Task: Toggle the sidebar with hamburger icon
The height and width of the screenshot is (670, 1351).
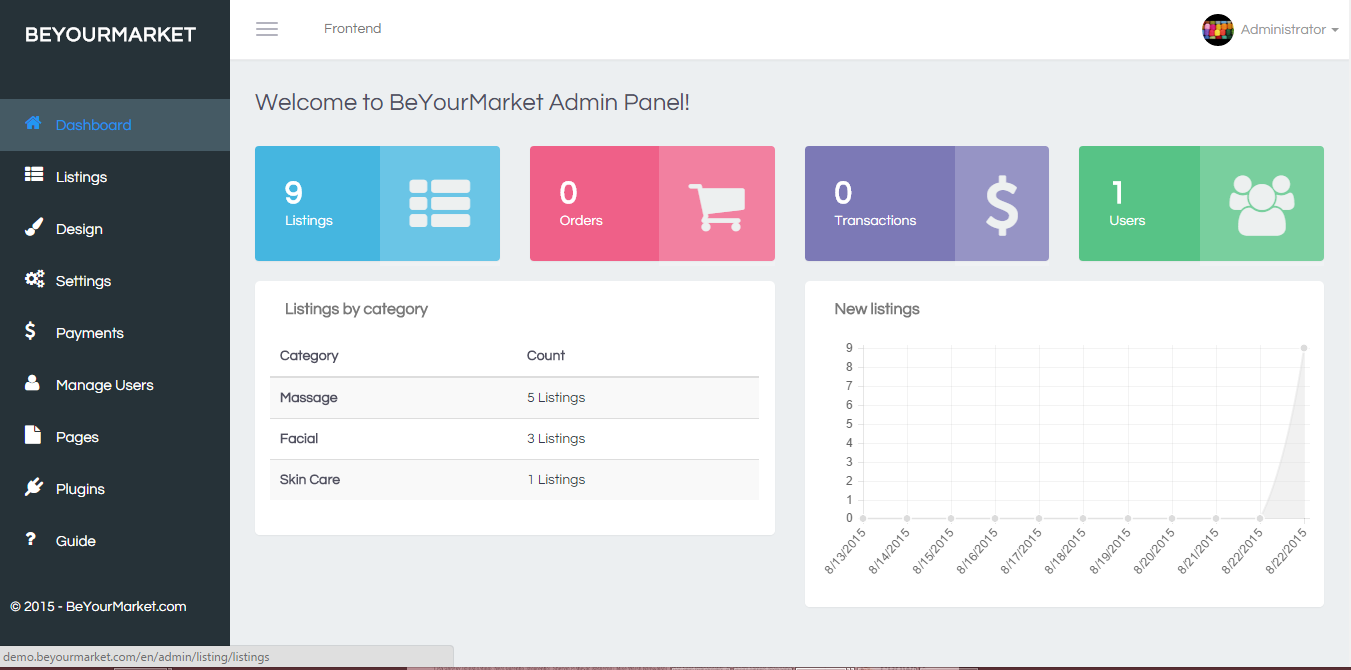Action: click(x=267, y=29)
